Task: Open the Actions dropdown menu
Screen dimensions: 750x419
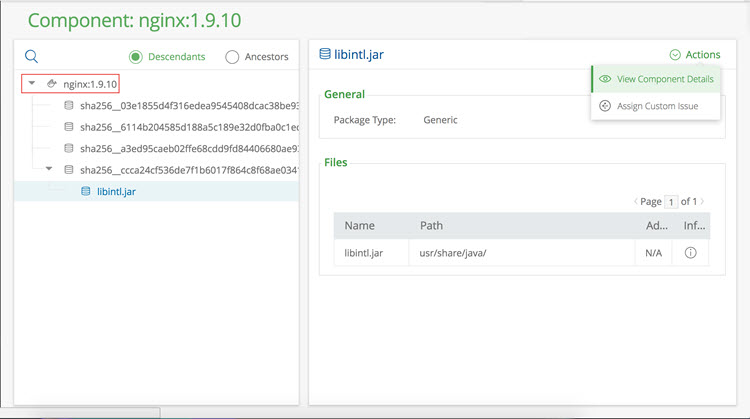Action: [694, 55]
